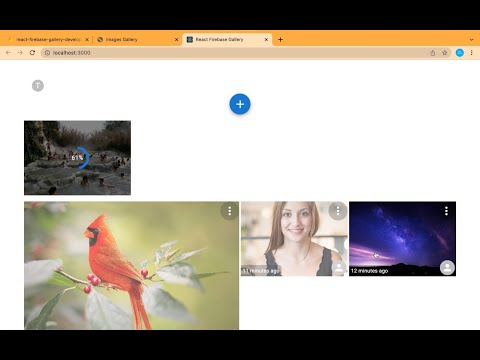Open the user avatar labeled T
This screenshot has height=360, width=480.
coord(38,86)
